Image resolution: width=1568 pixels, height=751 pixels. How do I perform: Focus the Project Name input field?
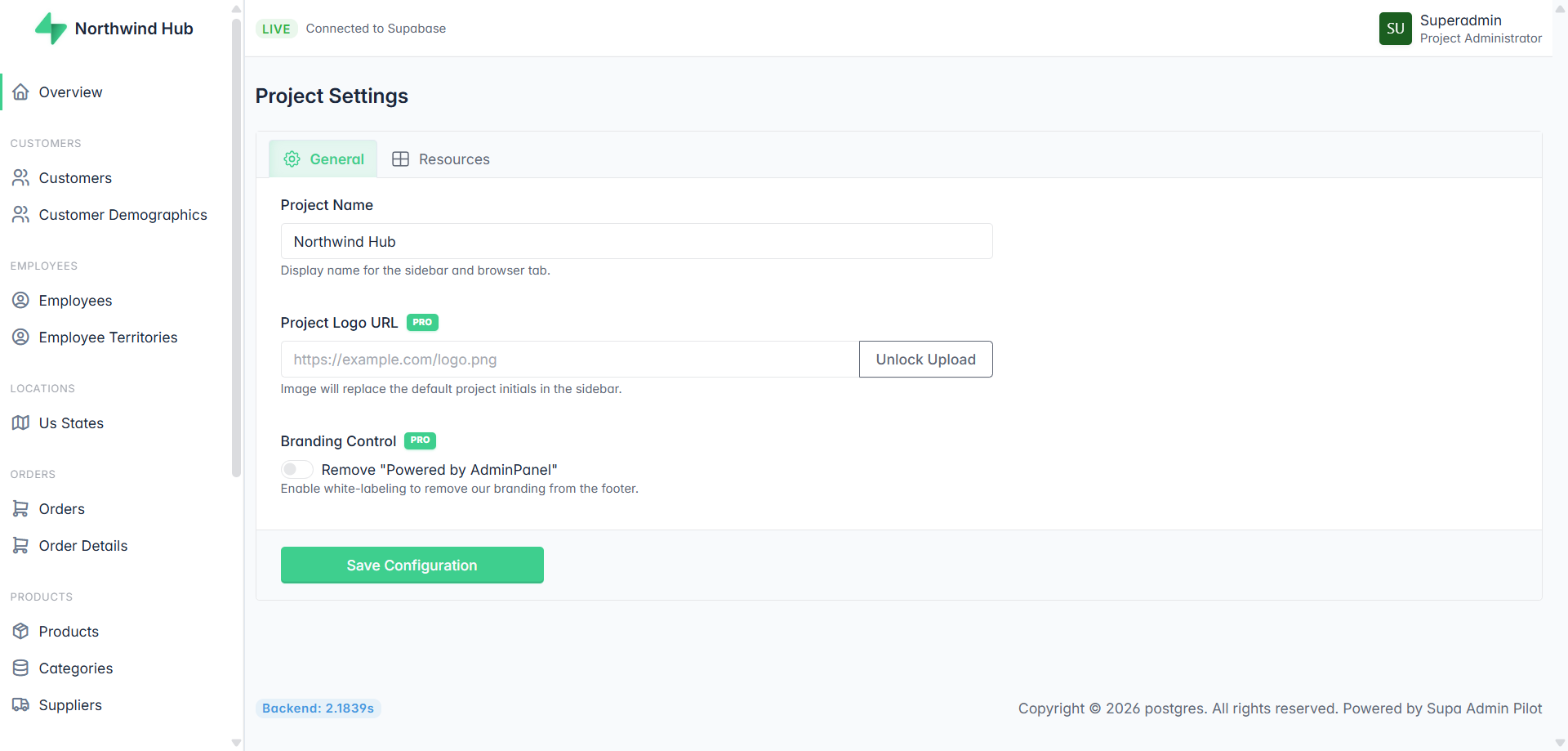coord(636,242)
